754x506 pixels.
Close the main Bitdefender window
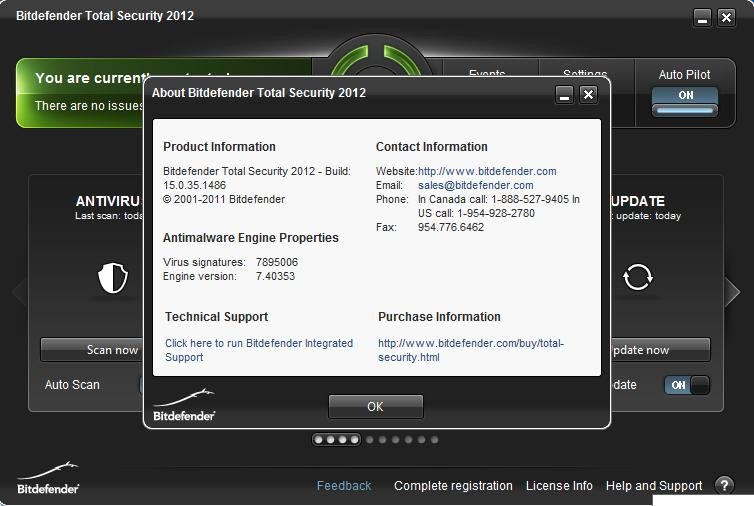[726, 18]
